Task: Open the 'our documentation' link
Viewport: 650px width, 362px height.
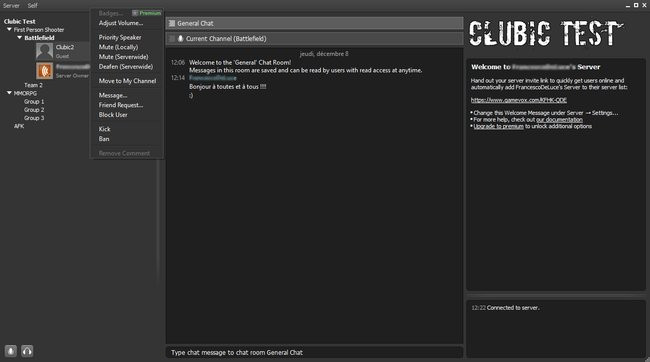Action: [x=559, y=119]
